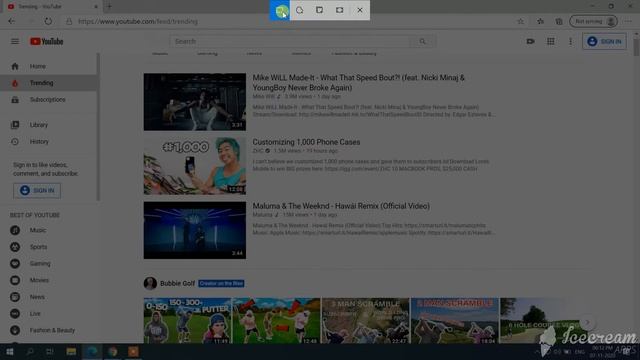Click the browser address bar URL
Image resolution: width=640 pixels, height=360 pixels.
[x=138, y=21]
